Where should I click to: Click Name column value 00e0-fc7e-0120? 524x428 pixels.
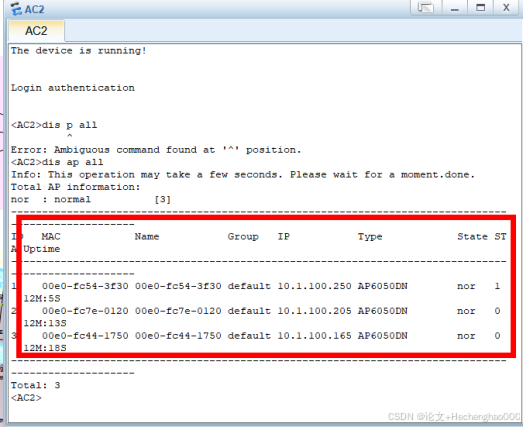tap(178, 311)
